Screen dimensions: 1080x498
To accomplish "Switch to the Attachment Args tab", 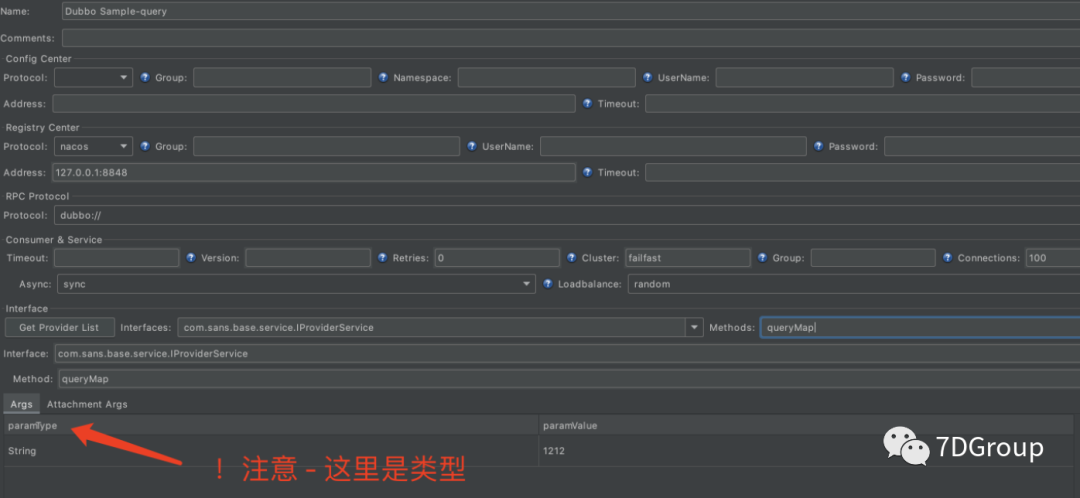I will point(87,404).
